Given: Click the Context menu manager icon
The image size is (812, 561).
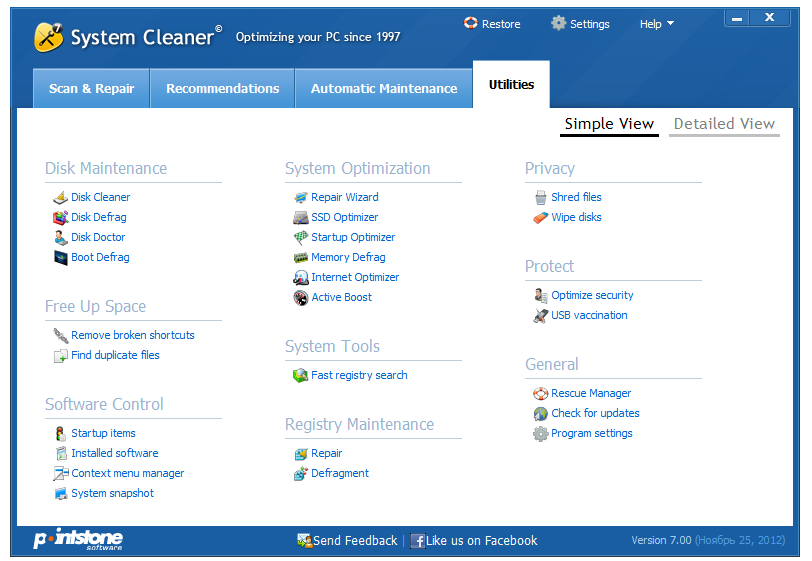Looking at the screenshot, I should click(61, 473).
